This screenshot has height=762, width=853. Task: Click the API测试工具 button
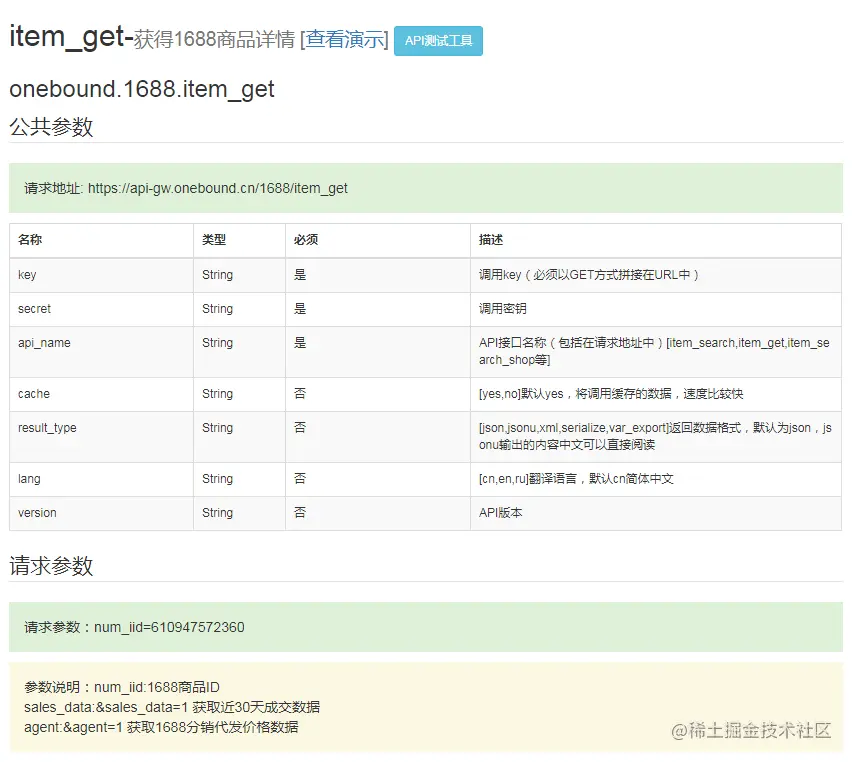[x=438, y=41]
